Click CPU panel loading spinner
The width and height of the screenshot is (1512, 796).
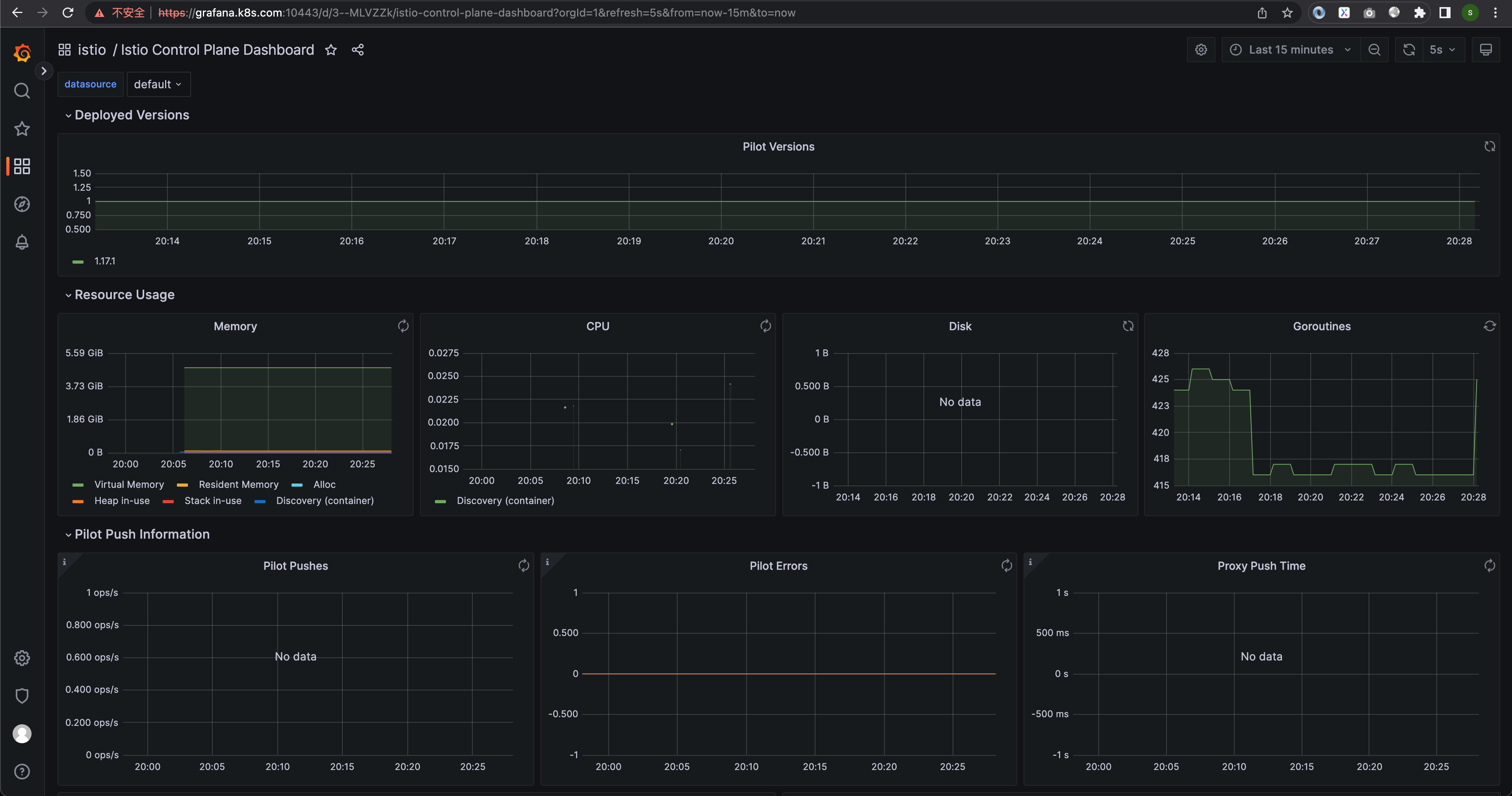coord(765,326)
